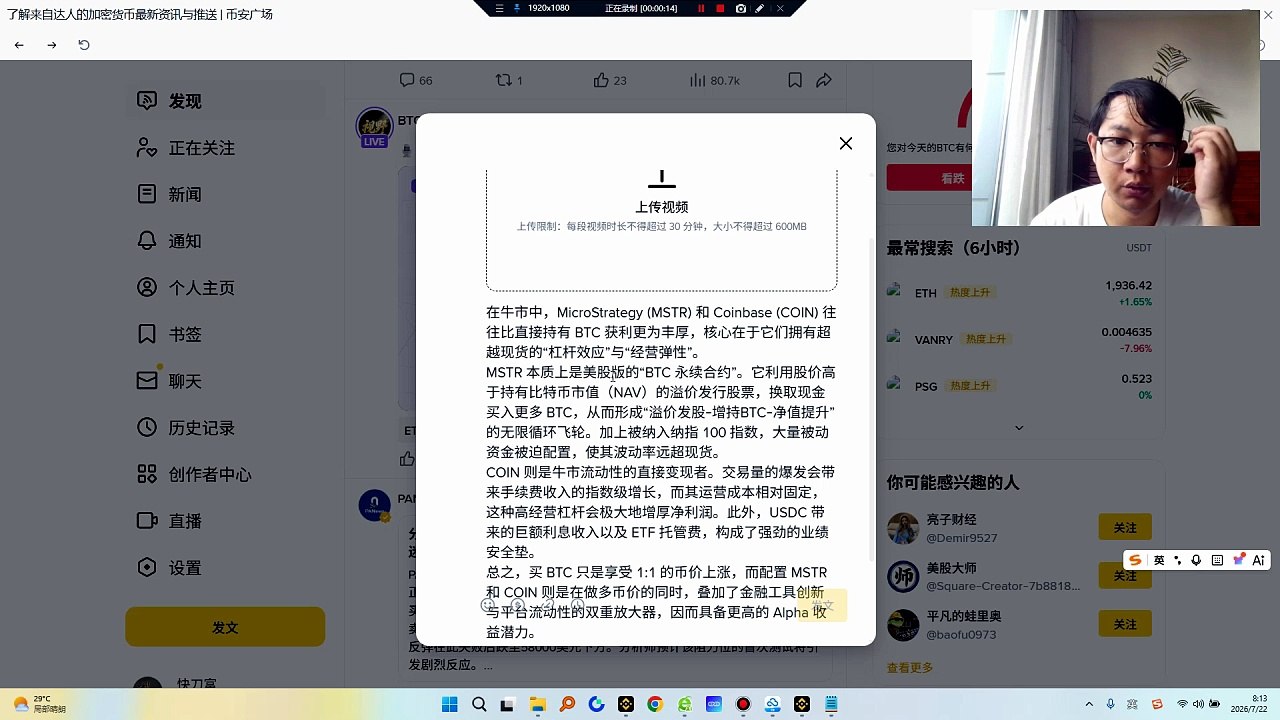Click the browser back arrow
This screenshot has width=1280, height=720.
tap(19, 45)
